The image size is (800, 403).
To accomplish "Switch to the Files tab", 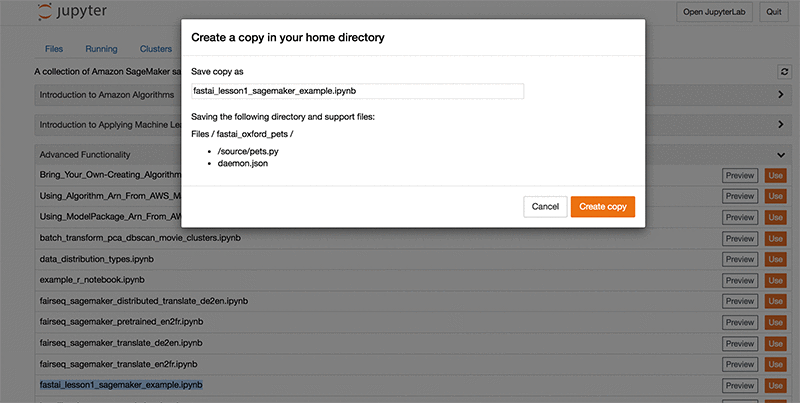I will tap(54, 49).
